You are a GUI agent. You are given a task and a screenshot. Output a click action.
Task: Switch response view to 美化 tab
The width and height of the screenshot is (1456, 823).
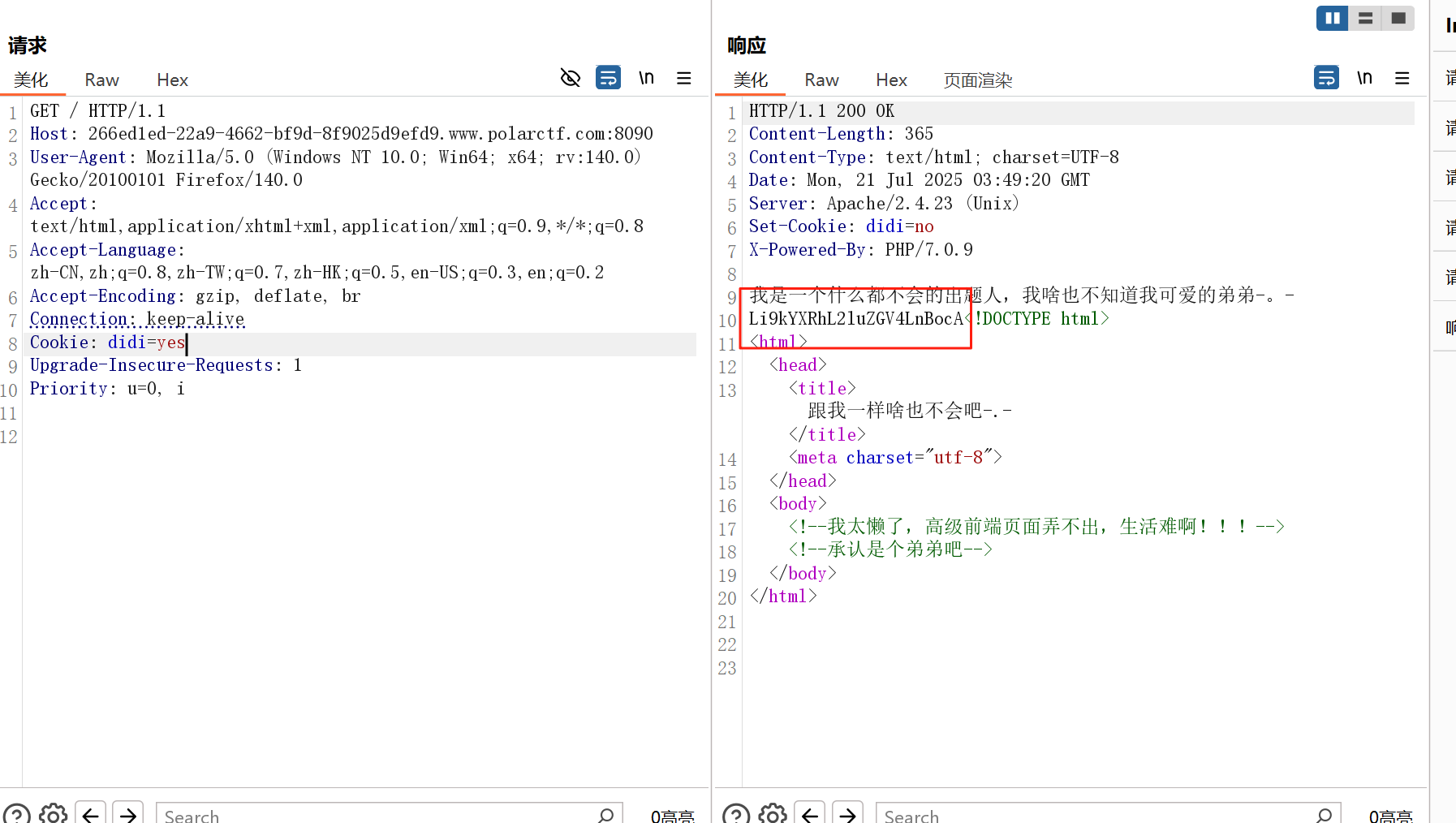[x=750, y=80]
